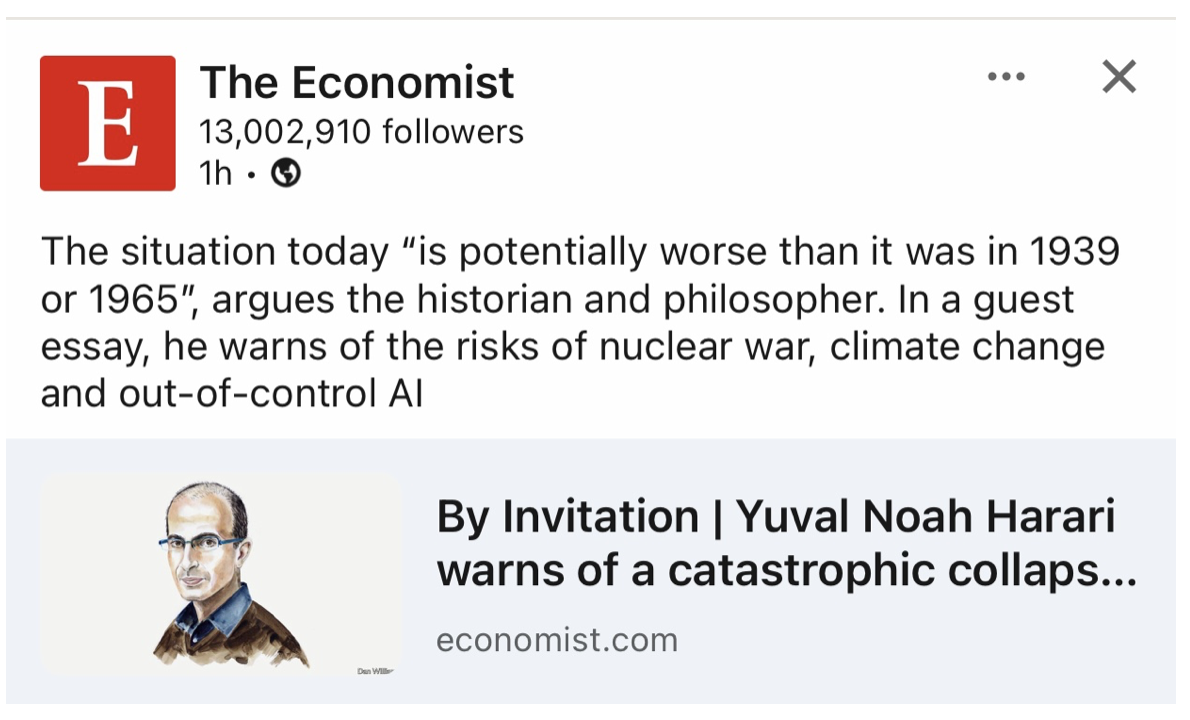Screen dimensions: 1190x720
Task: Click the economist.com domain text
Action: pos(557,640)
